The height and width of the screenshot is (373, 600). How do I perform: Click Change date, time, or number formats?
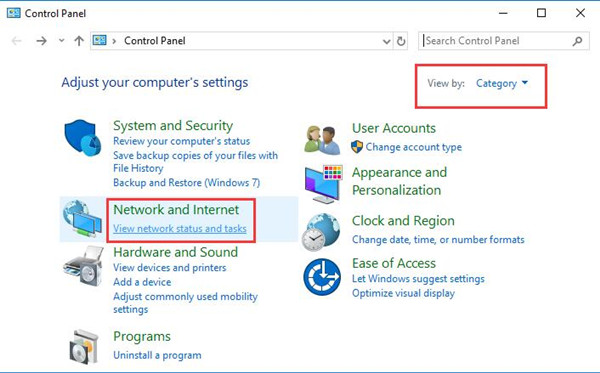[438, 240]
